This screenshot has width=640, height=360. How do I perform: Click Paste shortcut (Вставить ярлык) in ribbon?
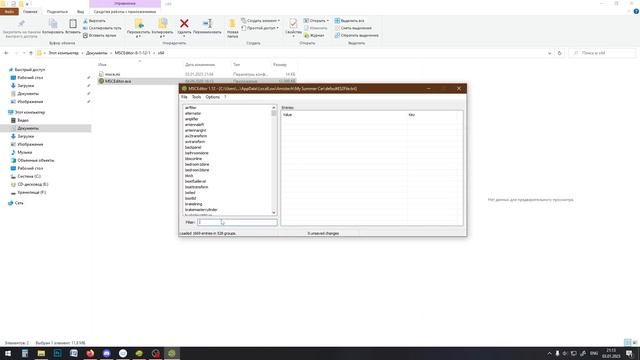tap(100, 36)
